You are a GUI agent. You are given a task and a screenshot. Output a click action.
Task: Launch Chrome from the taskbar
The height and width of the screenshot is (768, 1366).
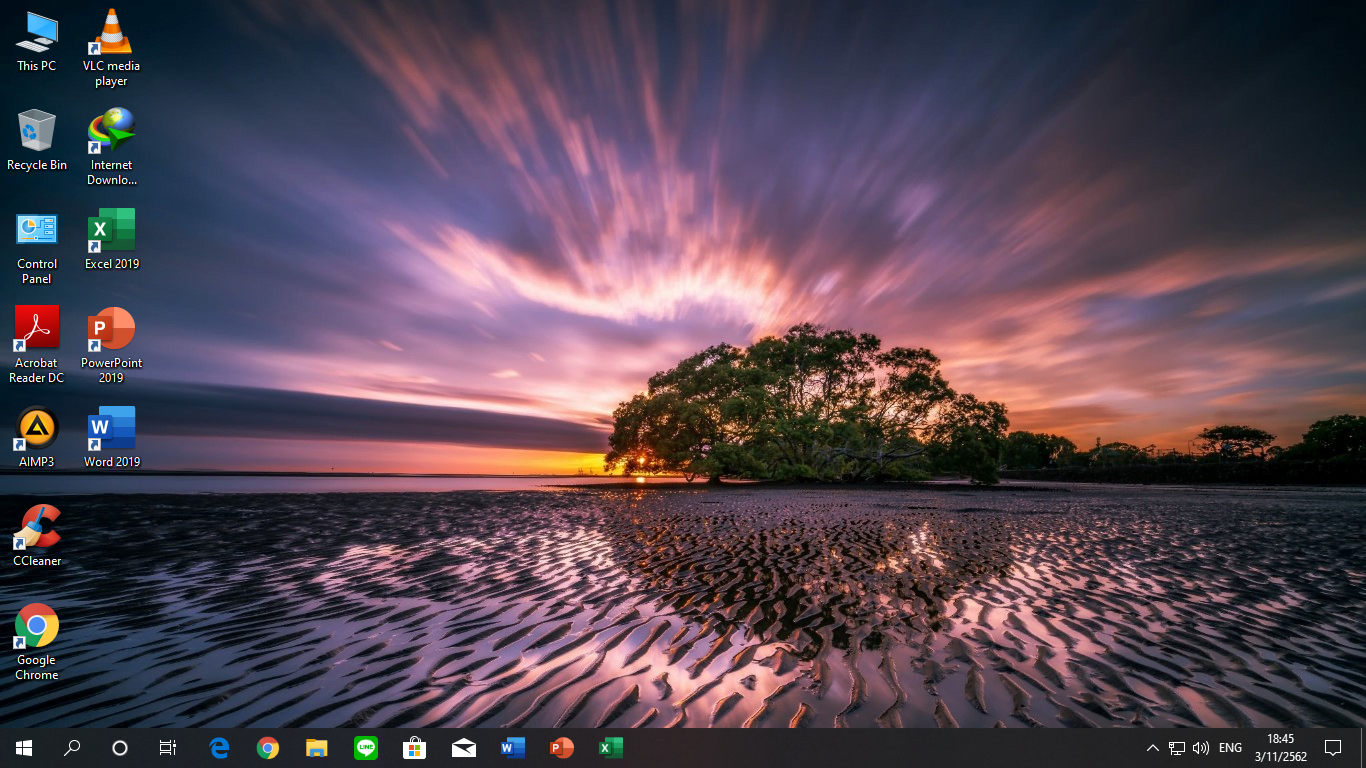point(267,748)
